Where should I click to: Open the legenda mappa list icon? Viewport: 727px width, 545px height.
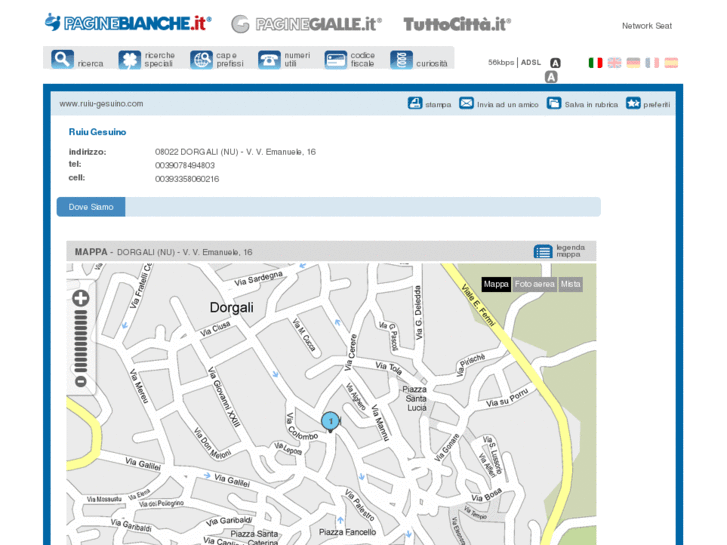[543, 251]
